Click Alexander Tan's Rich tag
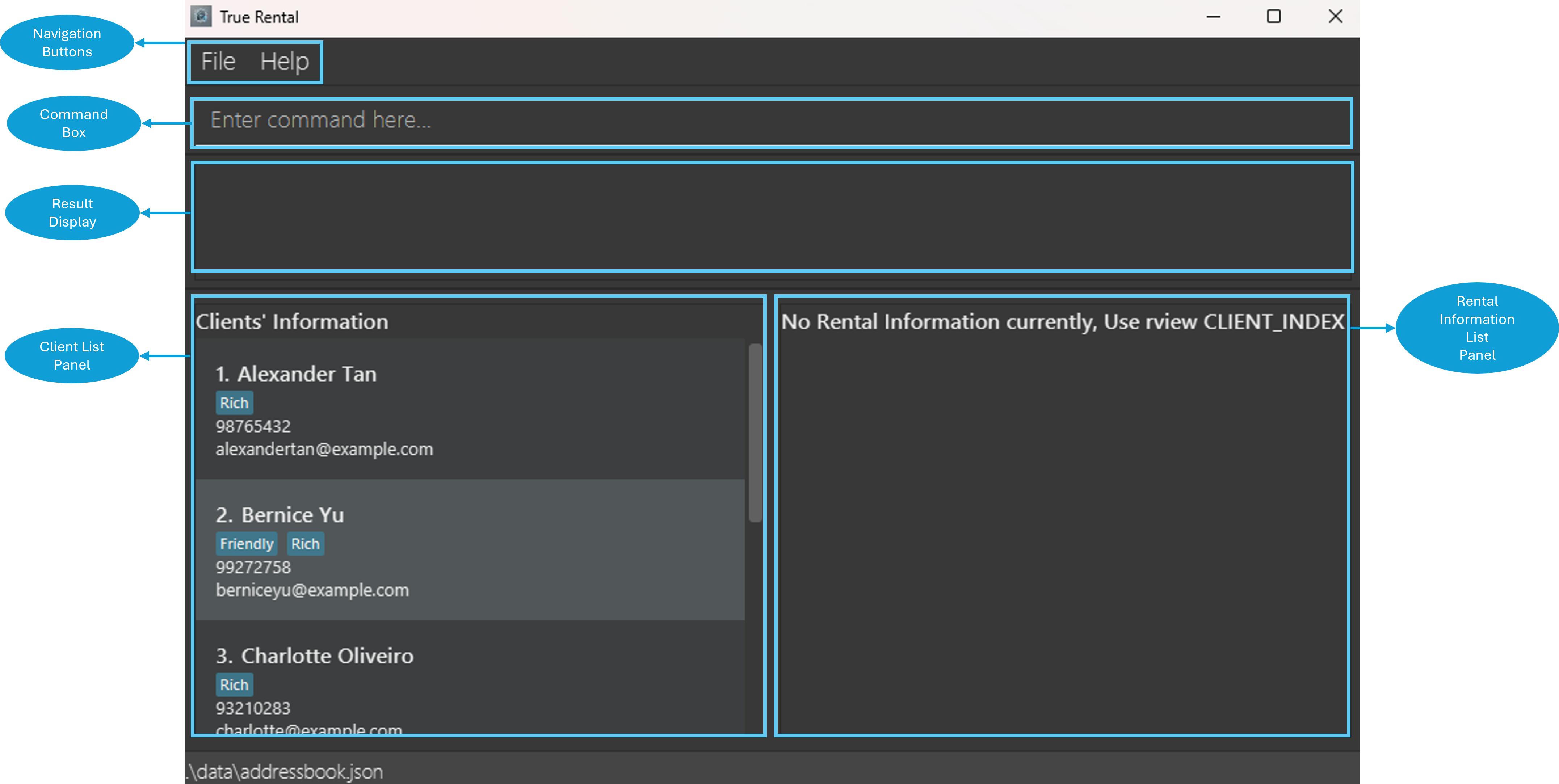The width and height of the screenshot is (1559, 784). pos(234,403)
